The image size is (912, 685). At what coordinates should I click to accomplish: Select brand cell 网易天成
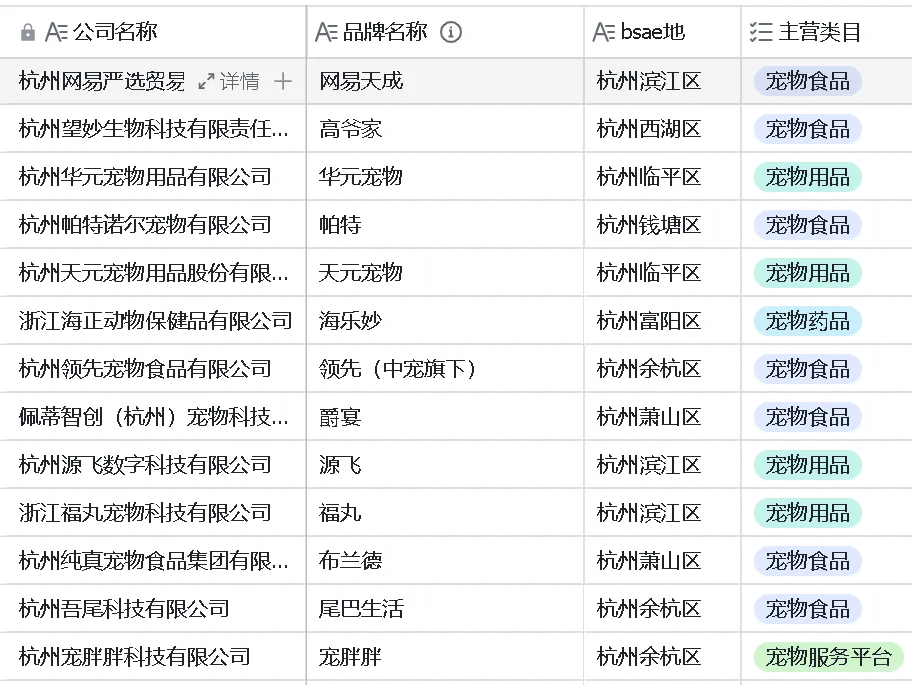click(445, 81)
